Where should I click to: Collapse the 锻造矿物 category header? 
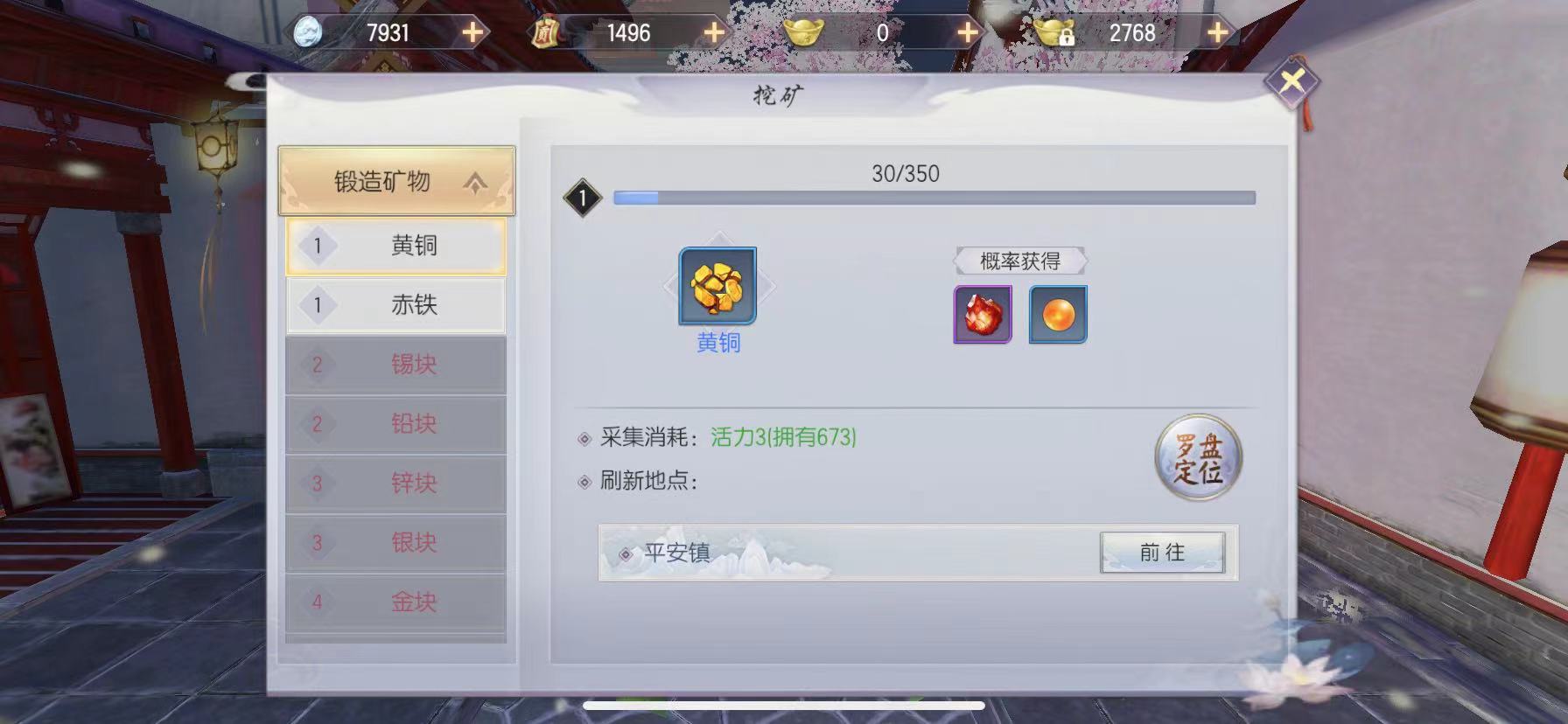tap(396, 181)
